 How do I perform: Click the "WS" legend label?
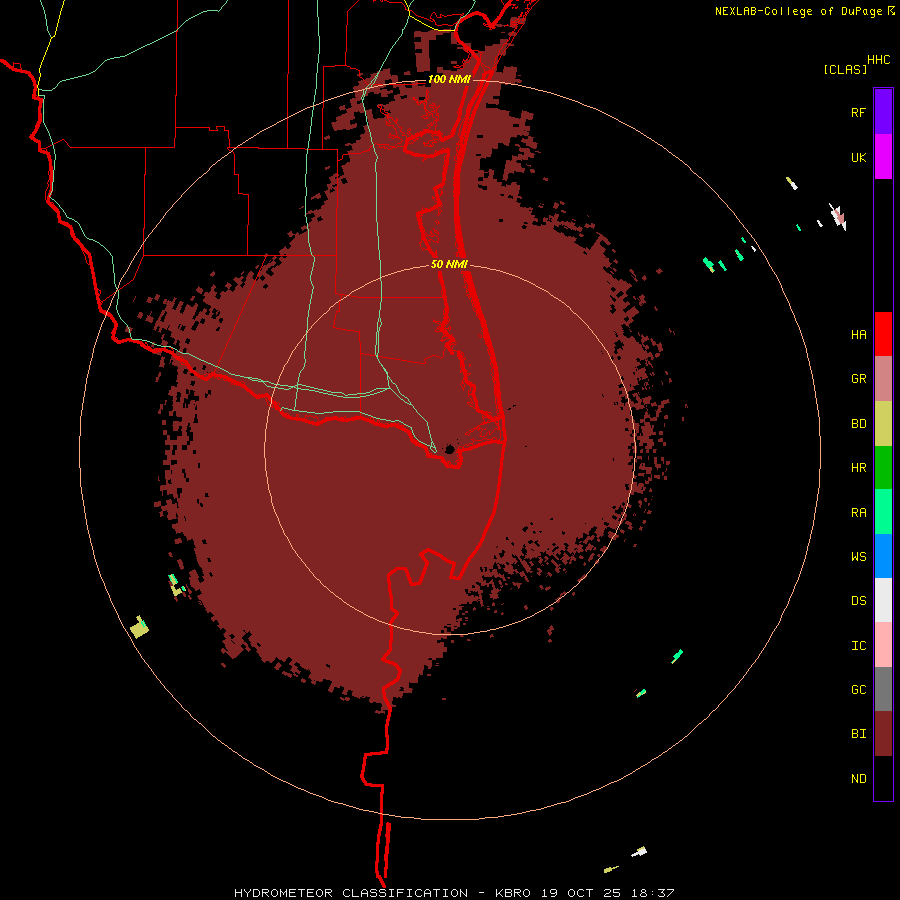(858, 557)
